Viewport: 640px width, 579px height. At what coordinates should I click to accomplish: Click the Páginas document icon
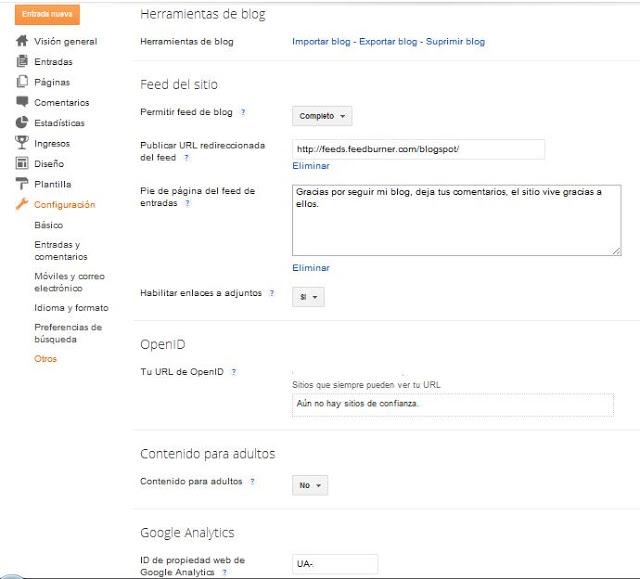(22, 82)
